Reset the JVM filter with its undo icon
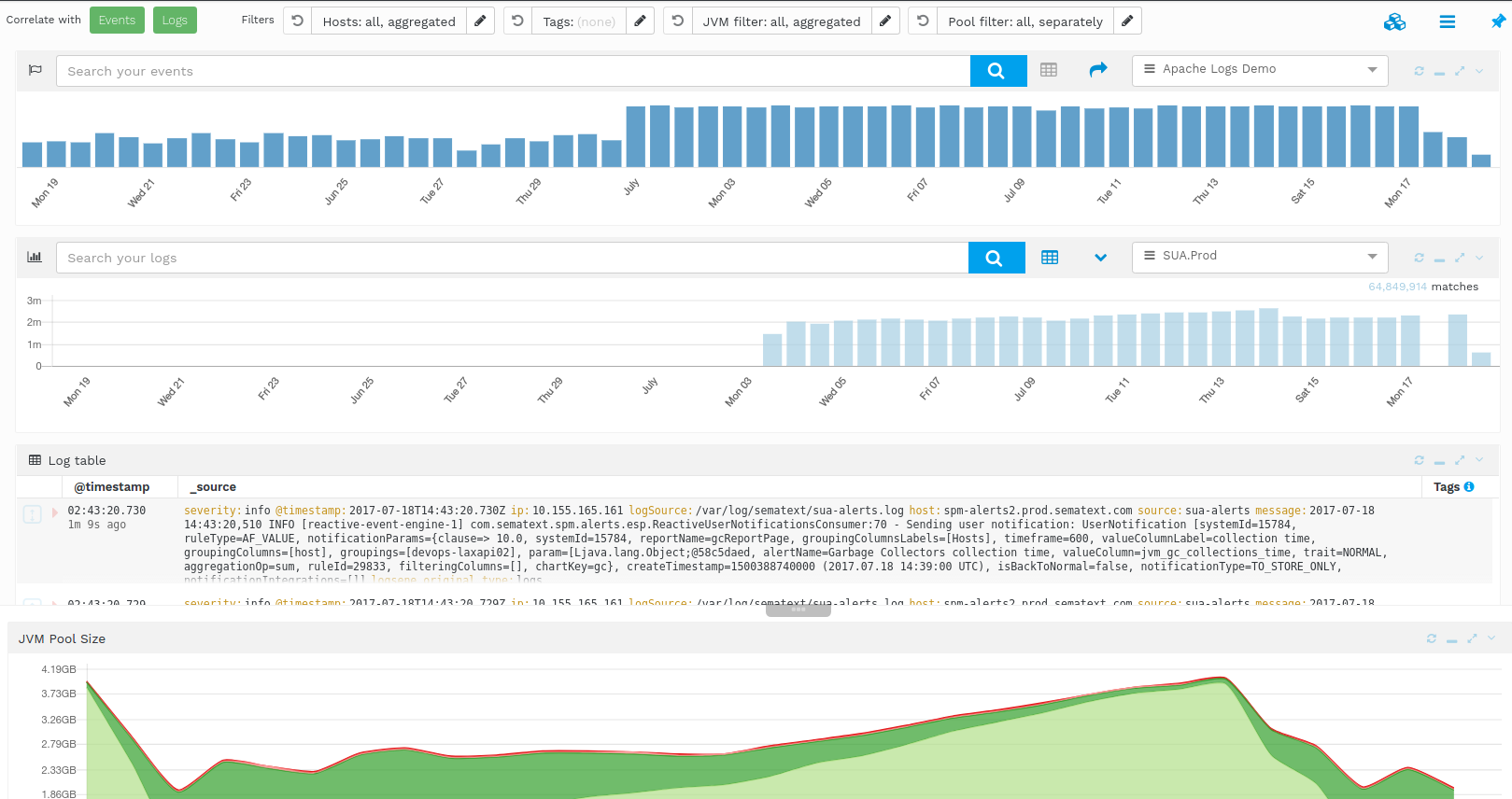 point(678,21)
